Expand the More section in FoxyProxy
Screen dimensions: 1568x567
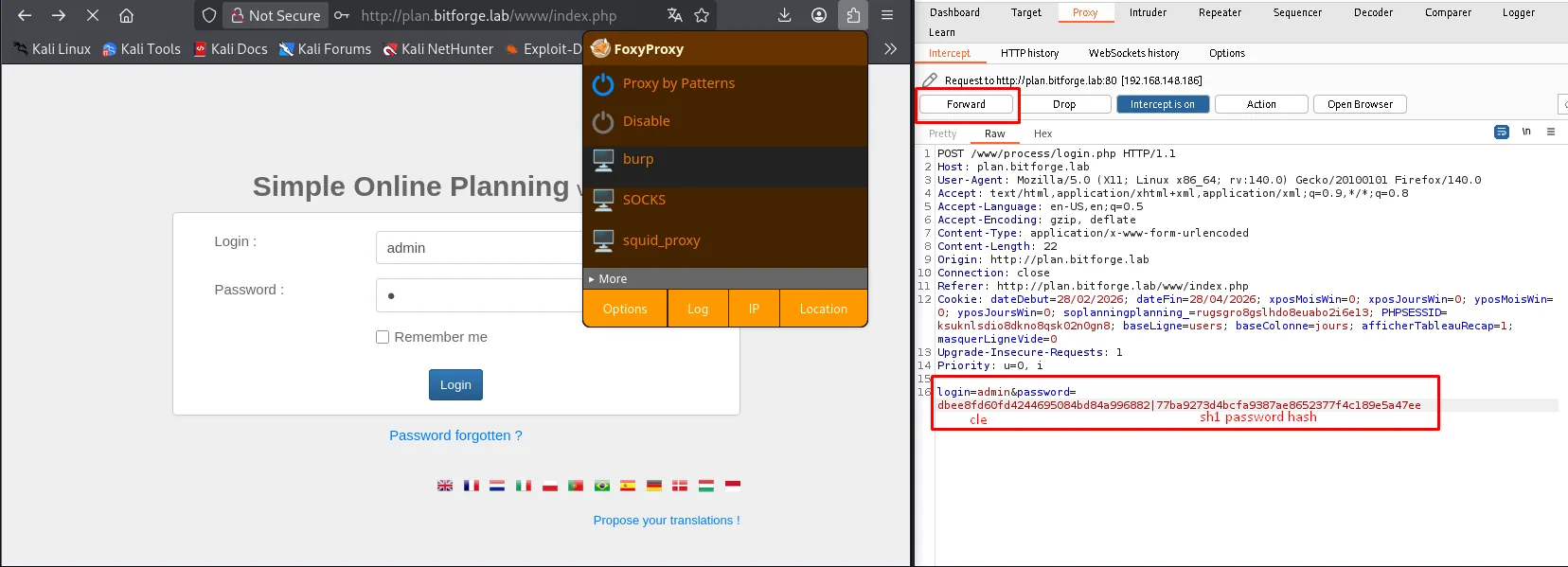[725, 278]
